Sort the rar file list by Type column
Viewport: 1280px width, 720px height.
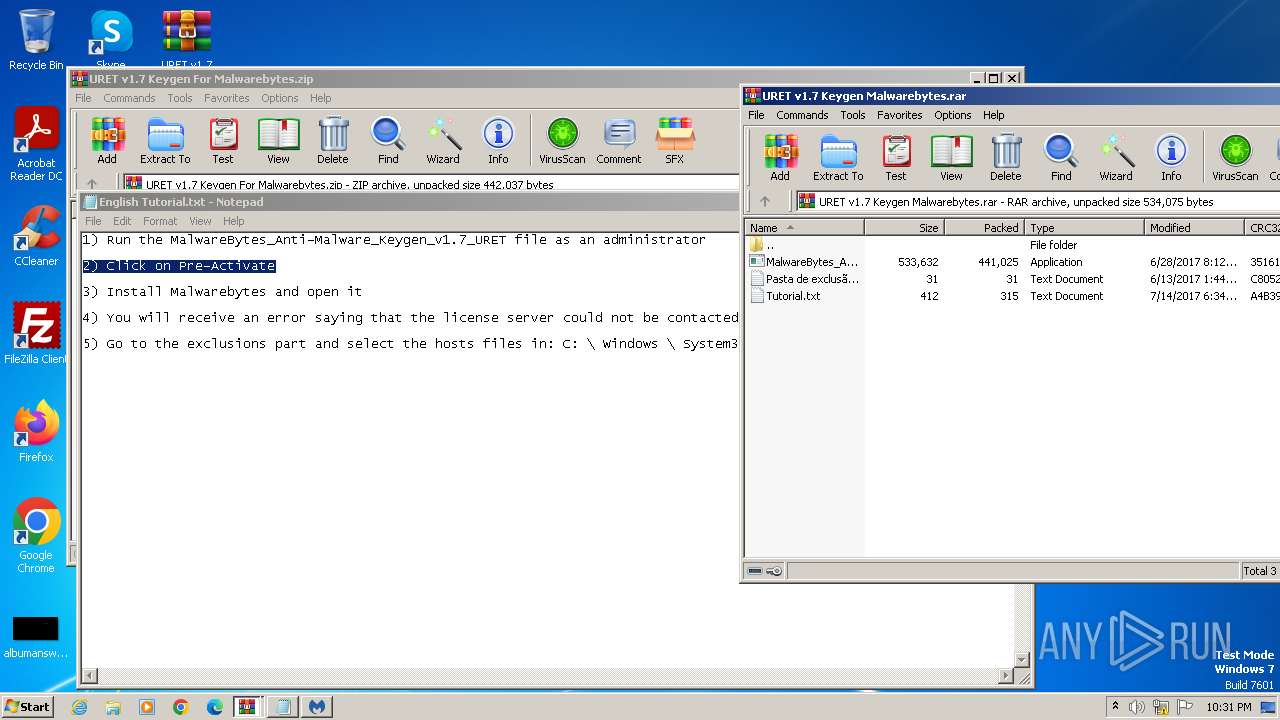click(x=1085, y=228)
